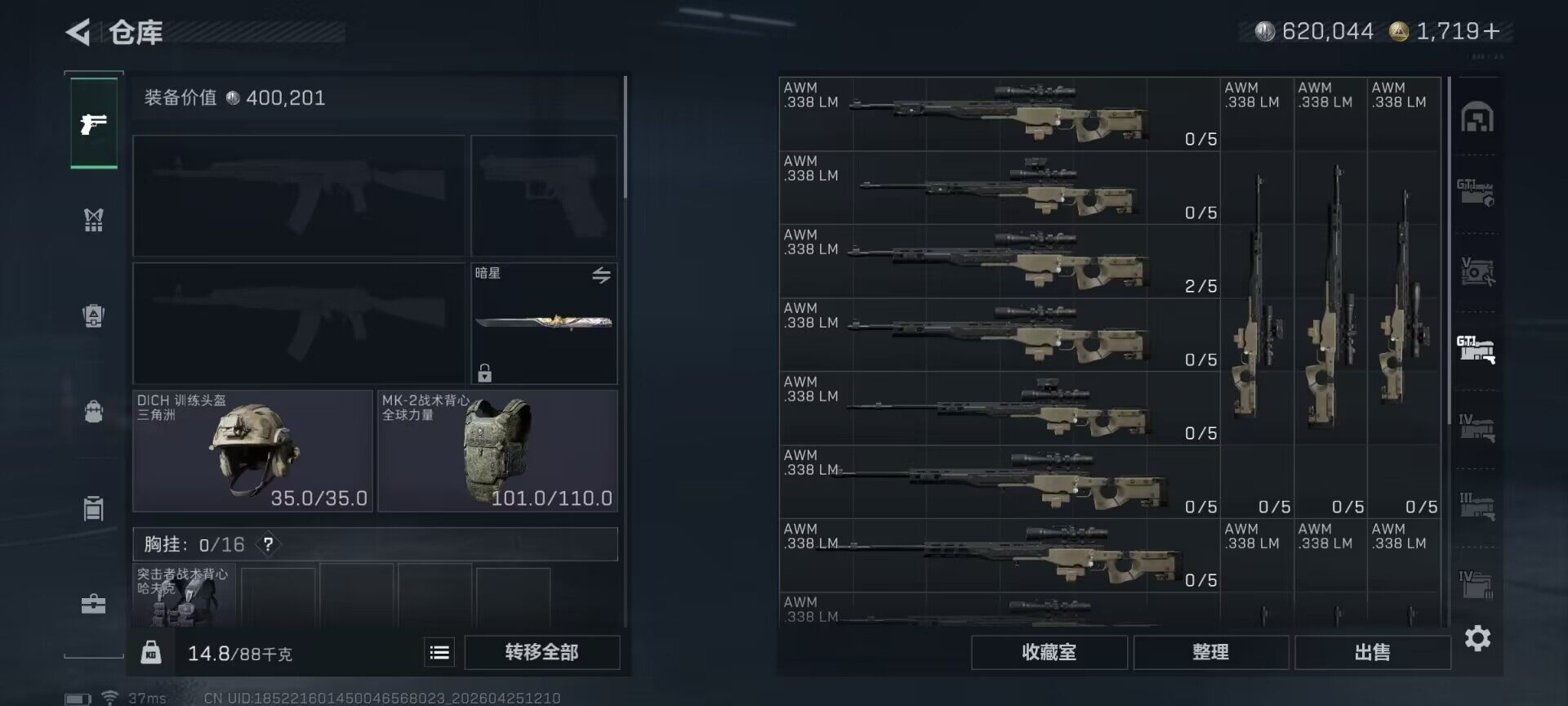Swap the 暗星 melee weapon skin arrows

coord(602,275)
